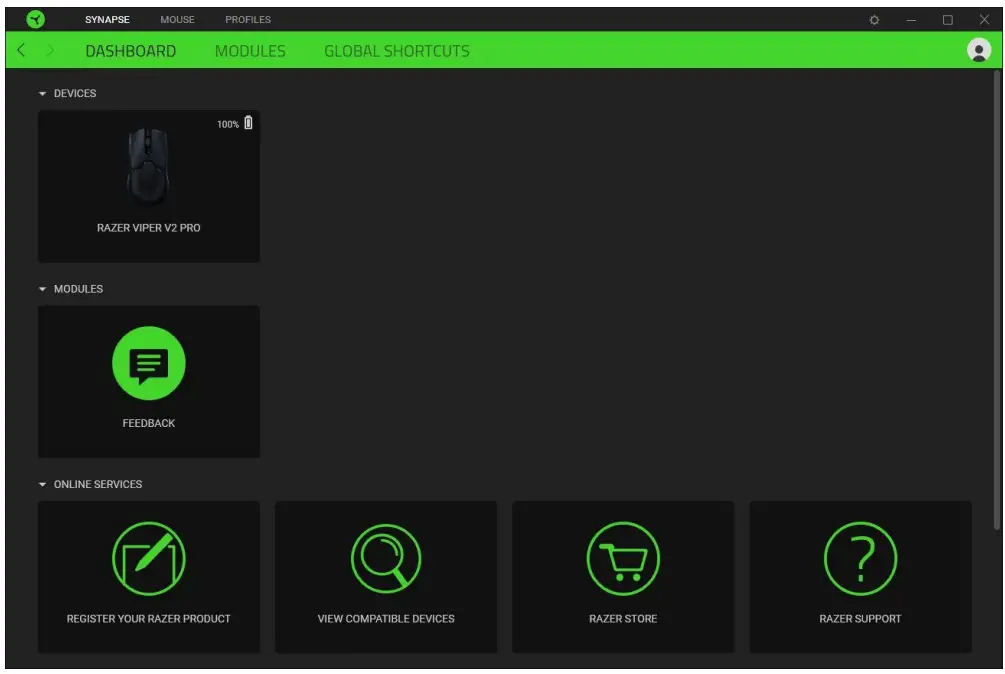Screen dimensions: 1005x674
Task: Click View Compatible Devices label
Action: (386, 618)
